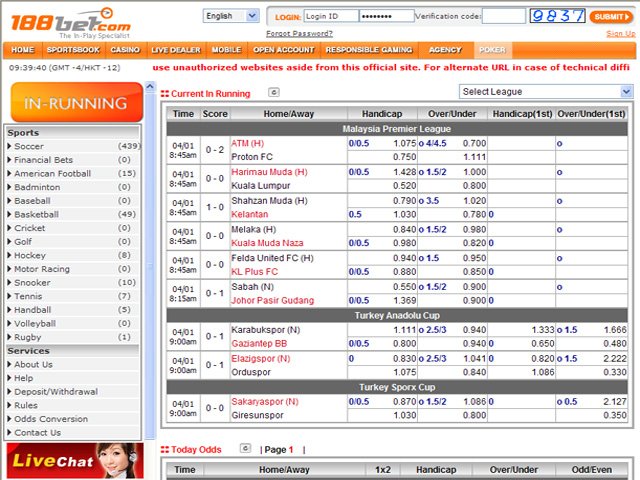
Task: Open the language dropdown showing English
Action: (231, 16)
